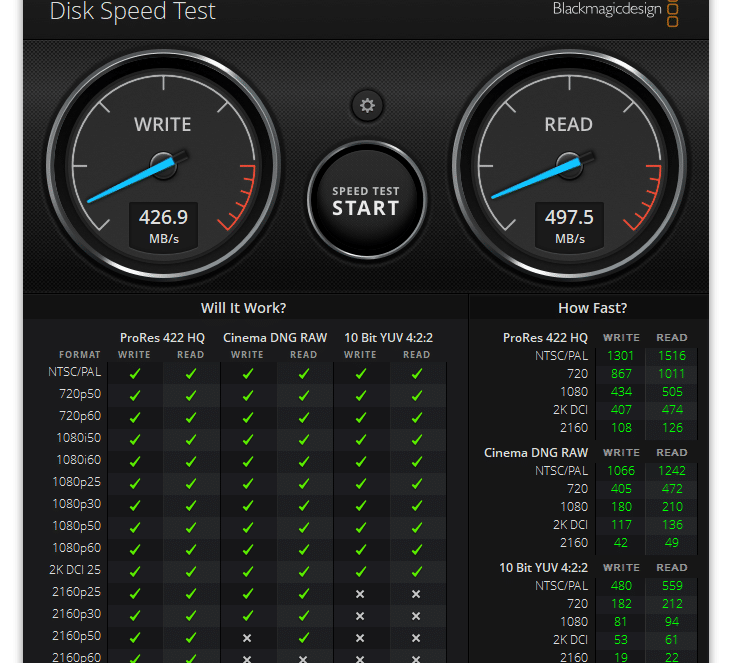The image size is (732, 663).
Task: Click the ProRes 422 HQ column header in Will It Work
Action: point(162,338)
